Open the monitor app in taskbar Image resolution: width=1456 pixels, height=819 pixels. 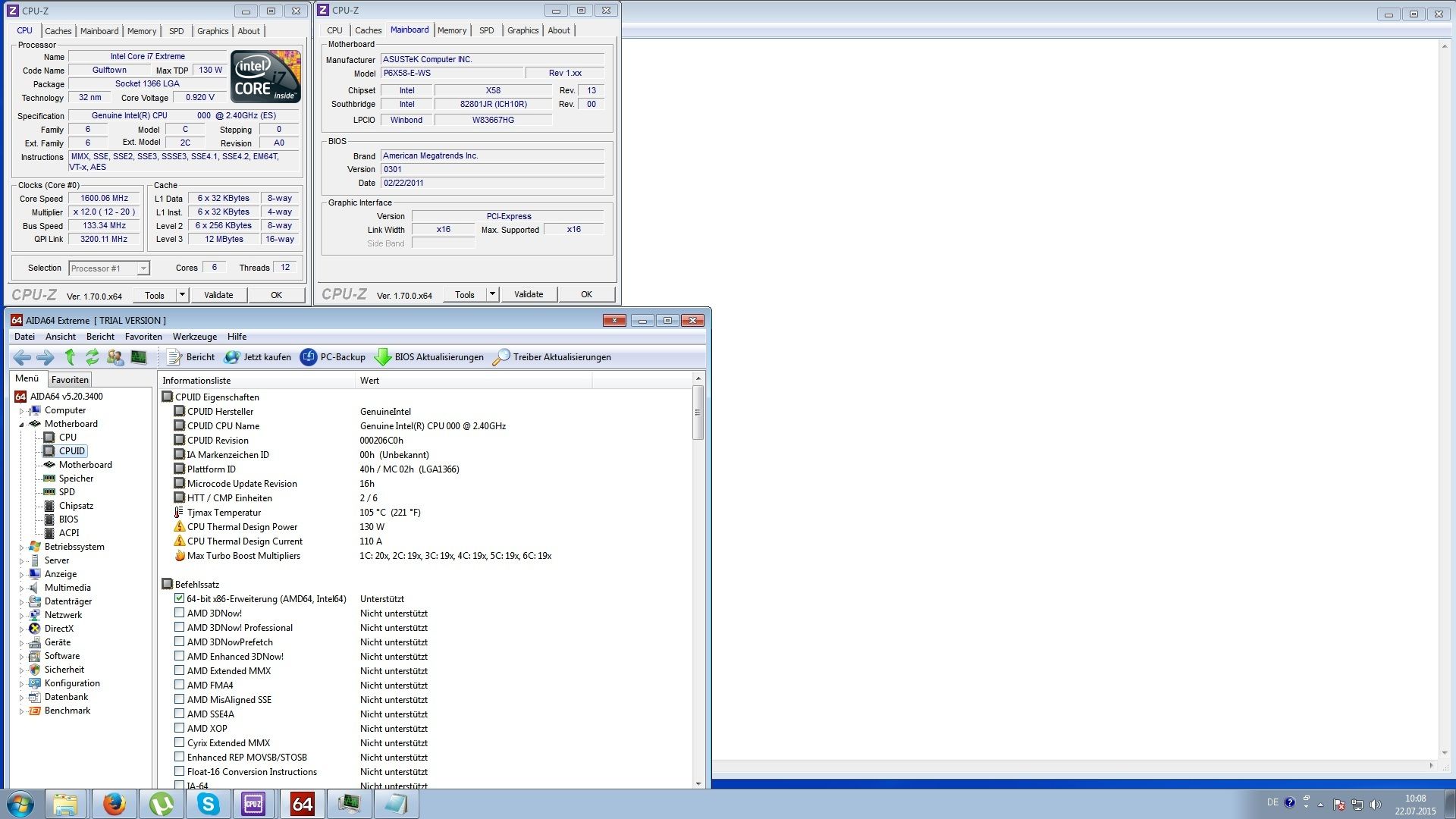(x=349, y=804)
